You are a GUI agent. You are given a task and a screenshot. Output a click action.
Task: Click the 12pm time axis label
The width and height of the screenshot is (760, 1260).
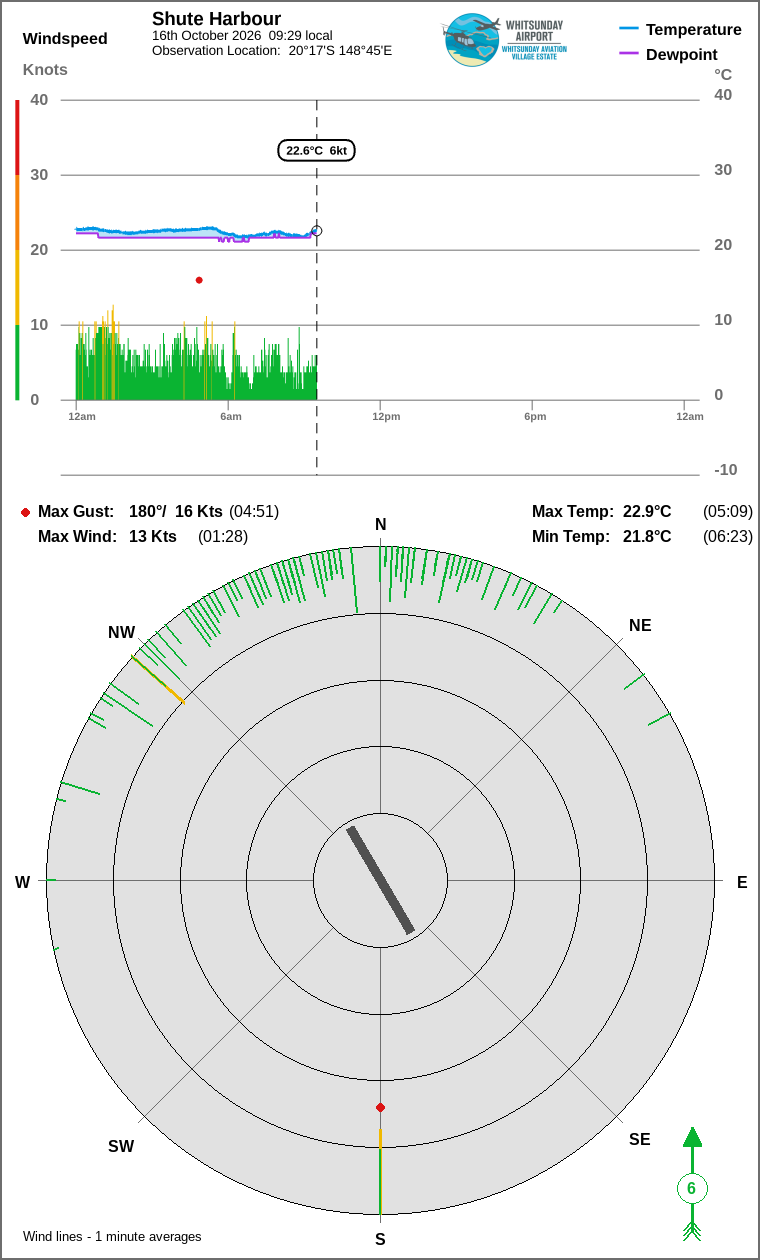[386, 416]
